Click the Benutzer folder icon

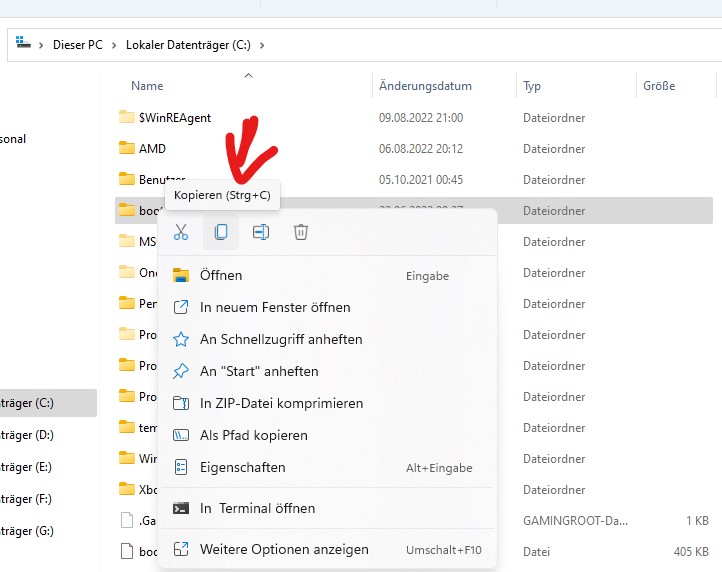(127, 179)
